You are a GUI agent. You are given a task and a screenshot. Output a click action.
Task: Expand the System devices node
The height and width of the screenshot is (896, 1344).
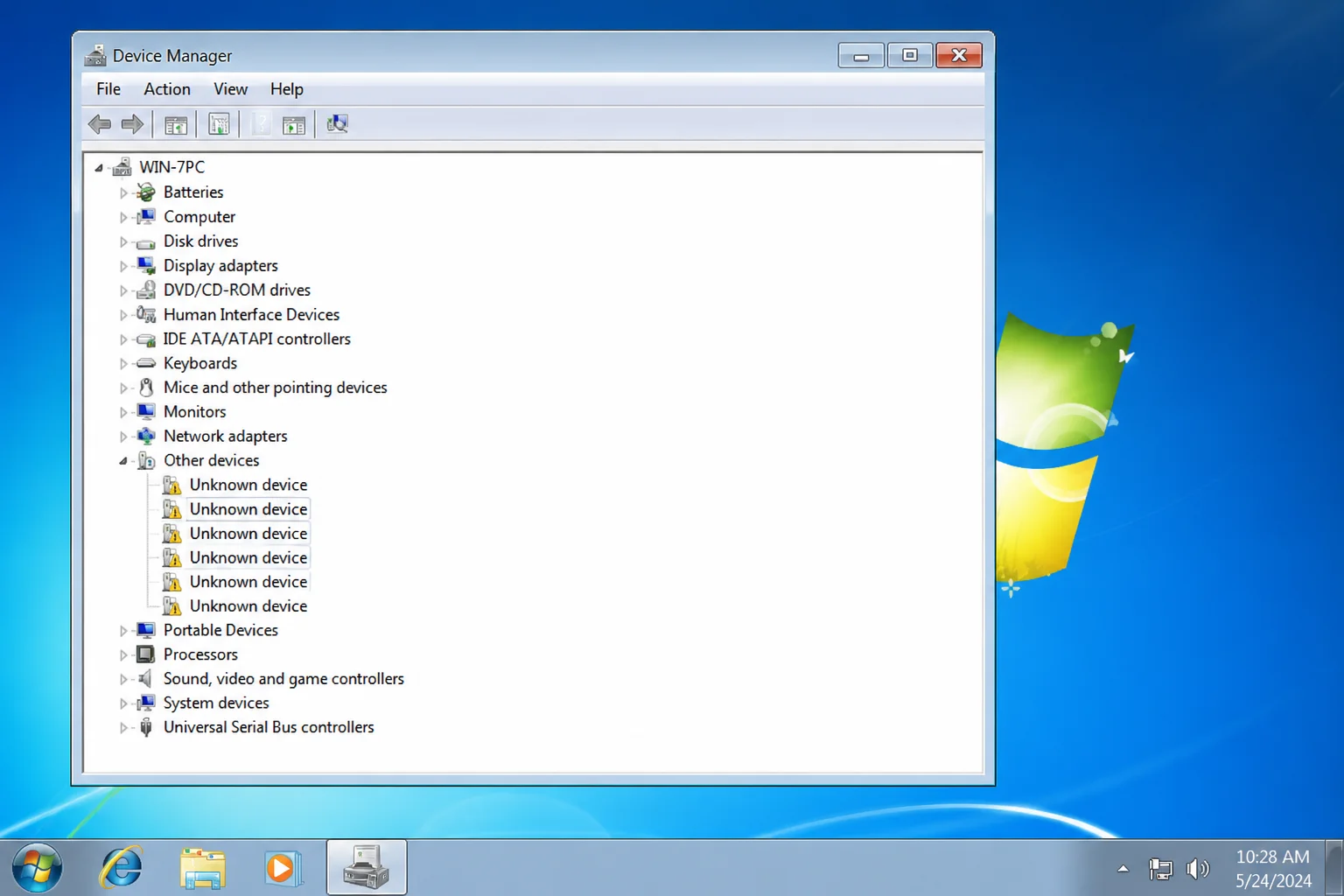pos(123,703)
